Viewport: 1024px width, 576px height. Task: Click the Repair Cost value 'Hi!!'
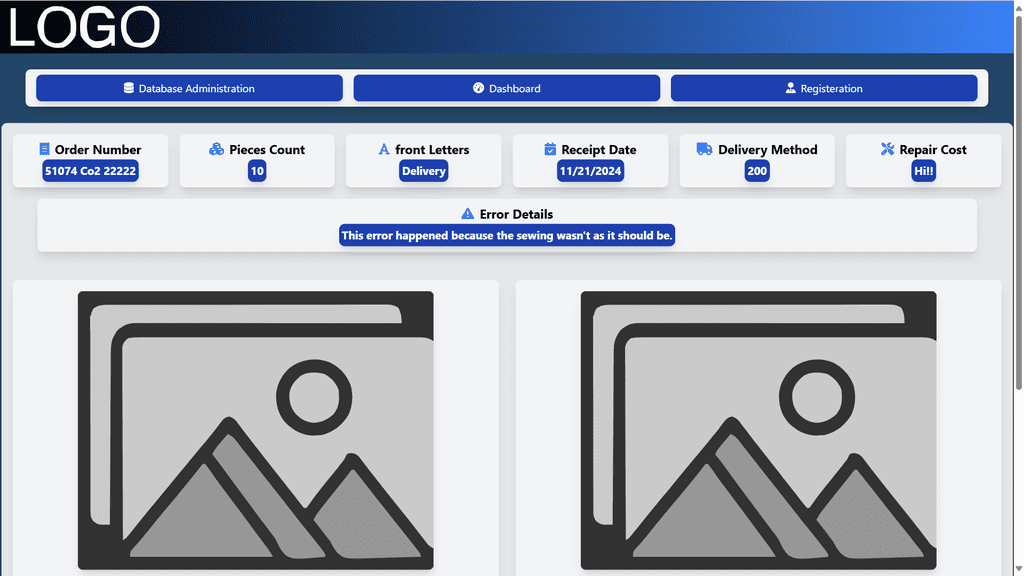[923, 171]
